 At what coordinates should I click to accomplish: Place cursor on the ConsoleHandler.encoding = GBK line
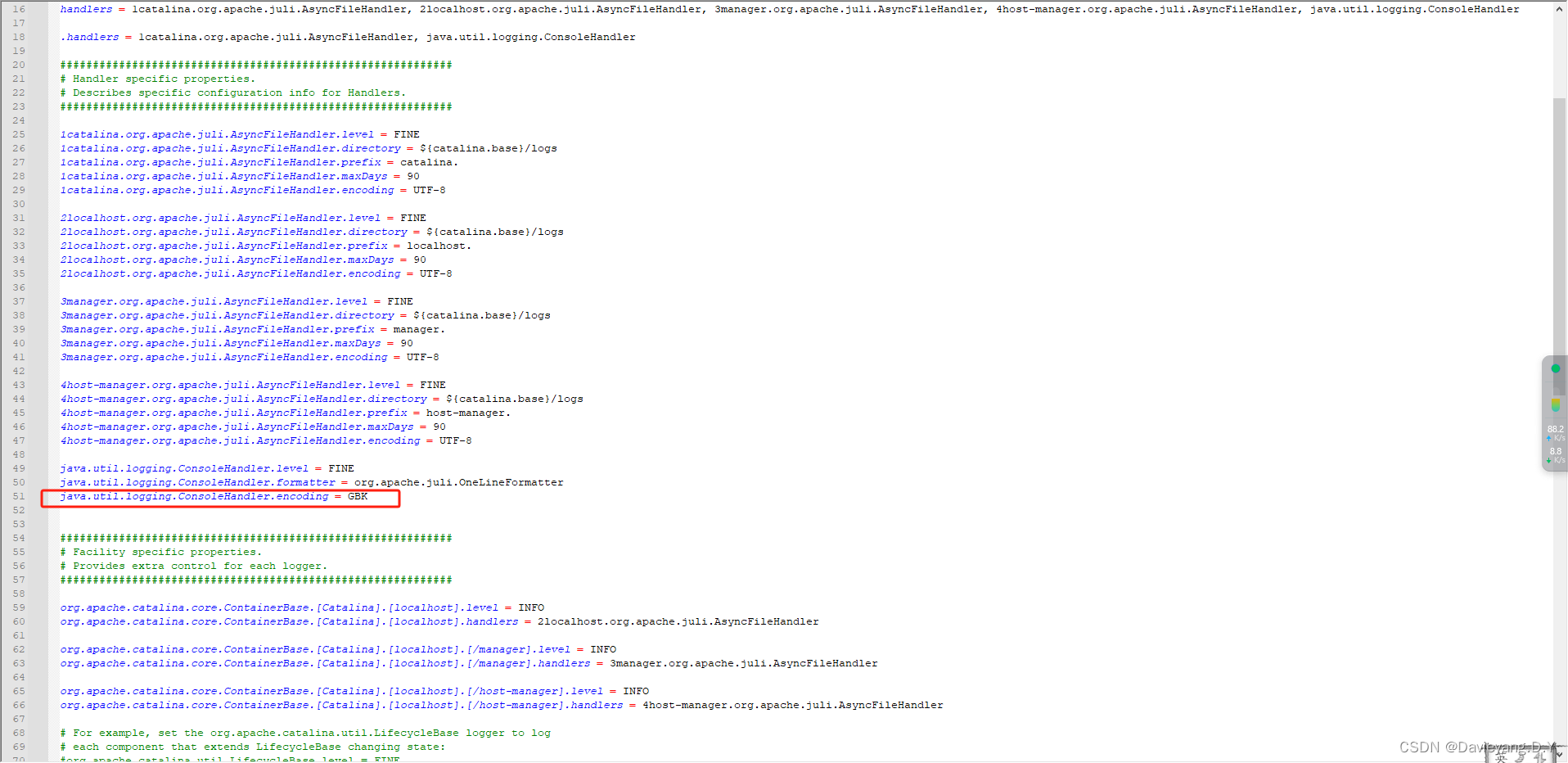pyautogui.click(x=214, y=496)
